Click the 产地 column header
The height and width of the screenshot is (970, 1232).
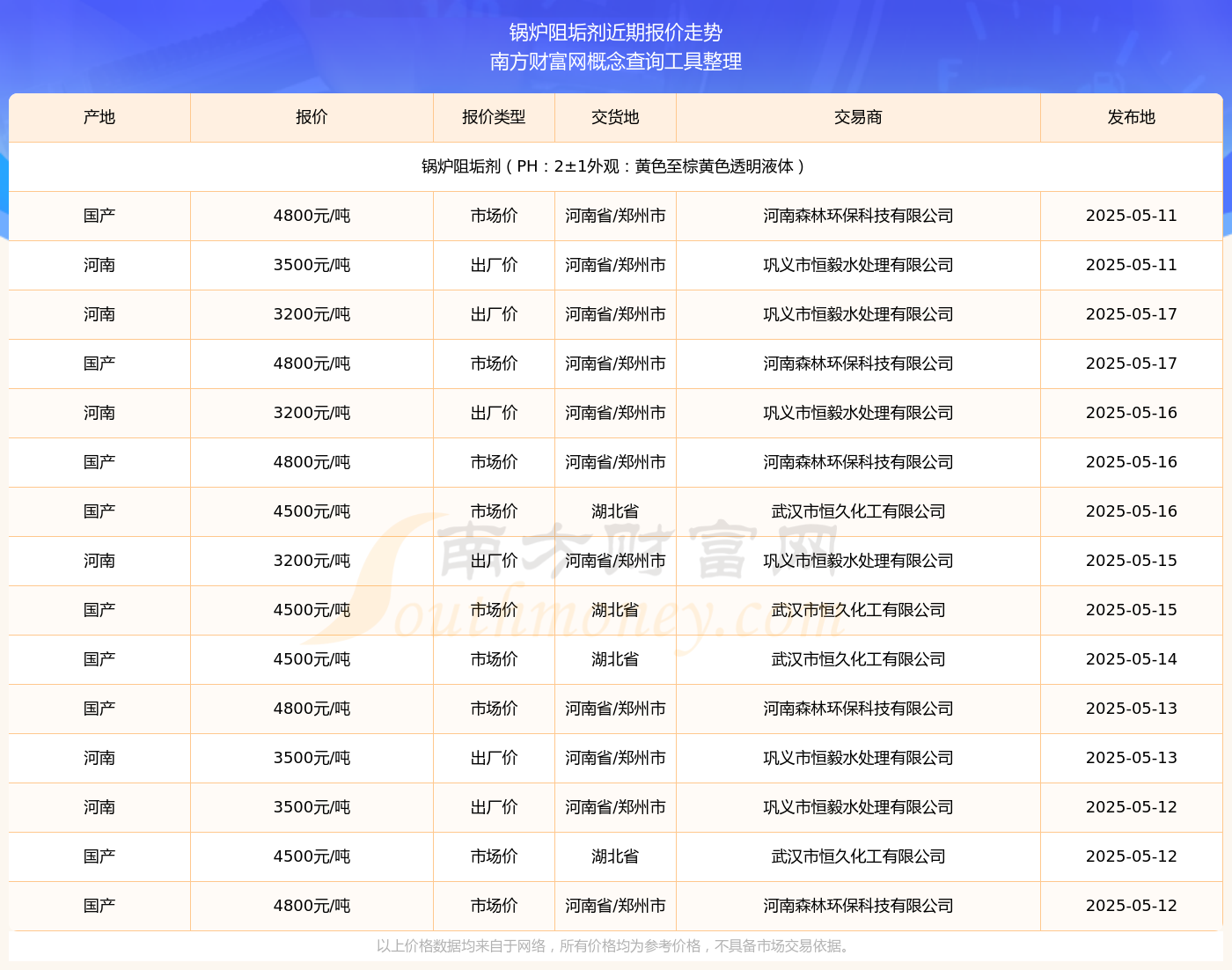coord(99,117)
